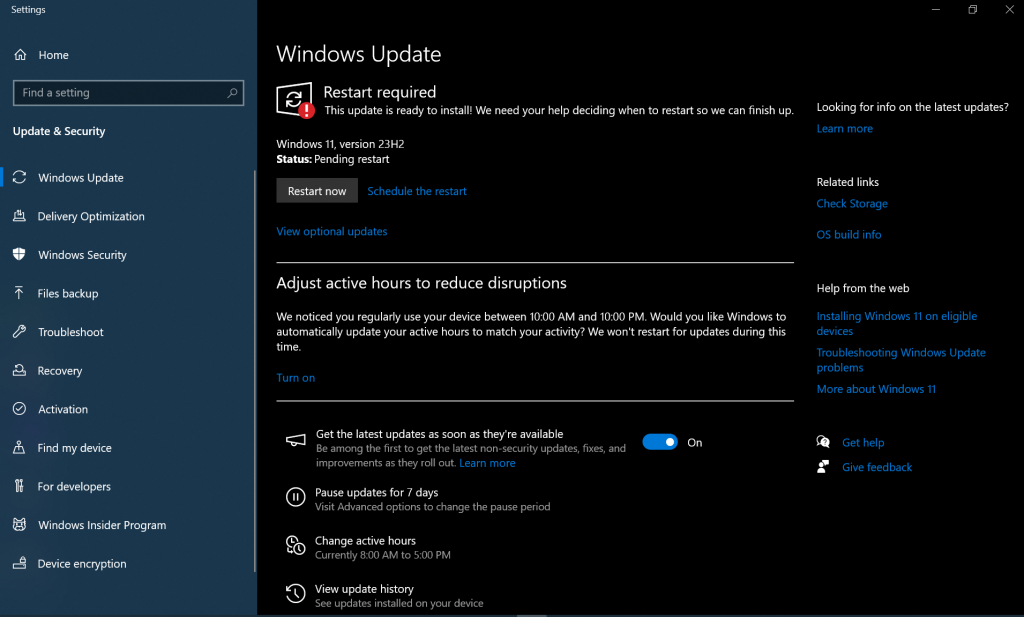Click the Restart required status icon
Screen dimensions: 1024x617
pos(295,100)
